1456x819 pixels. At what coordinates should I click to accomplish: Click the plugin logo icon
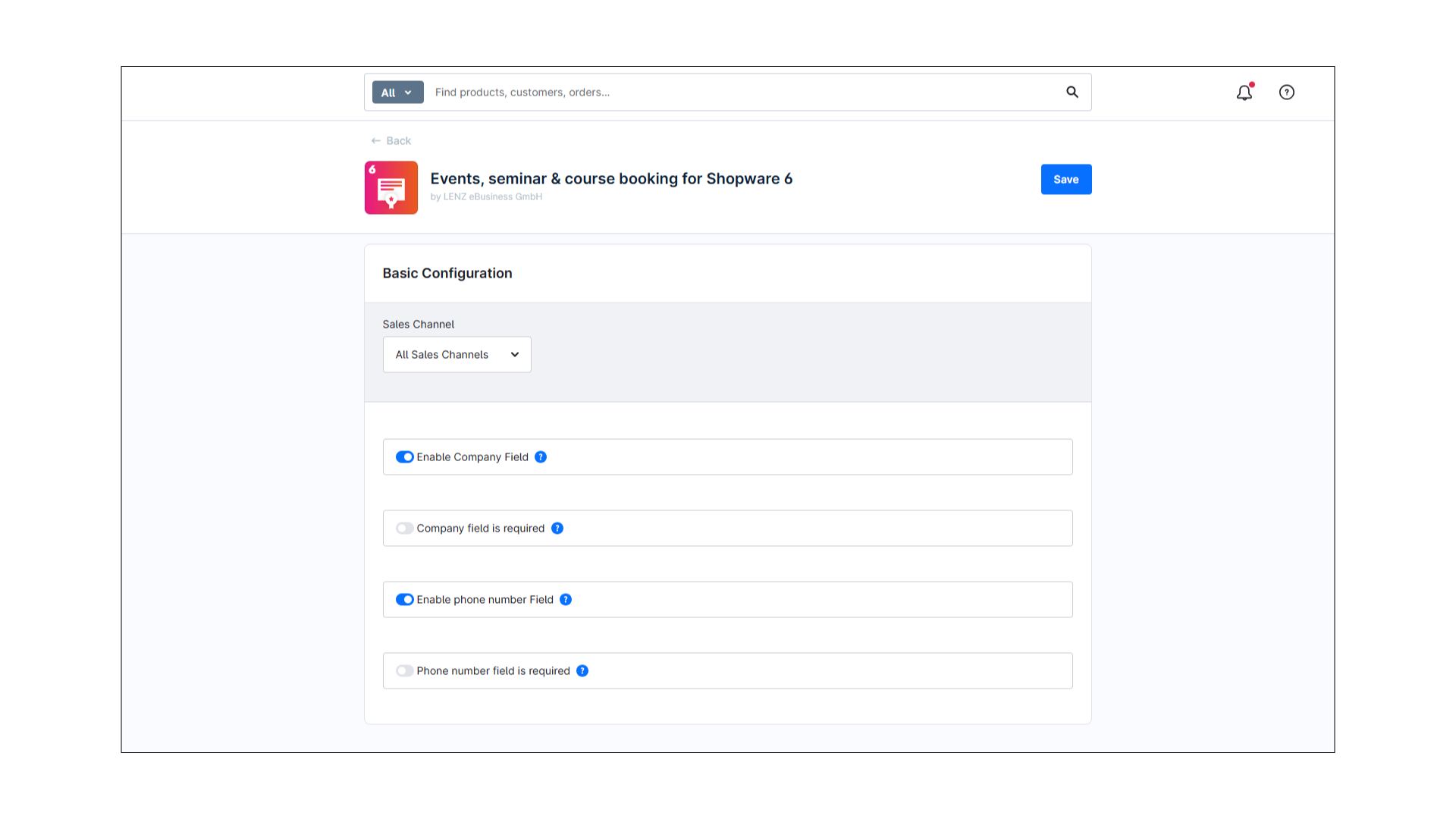click(391, 187)
